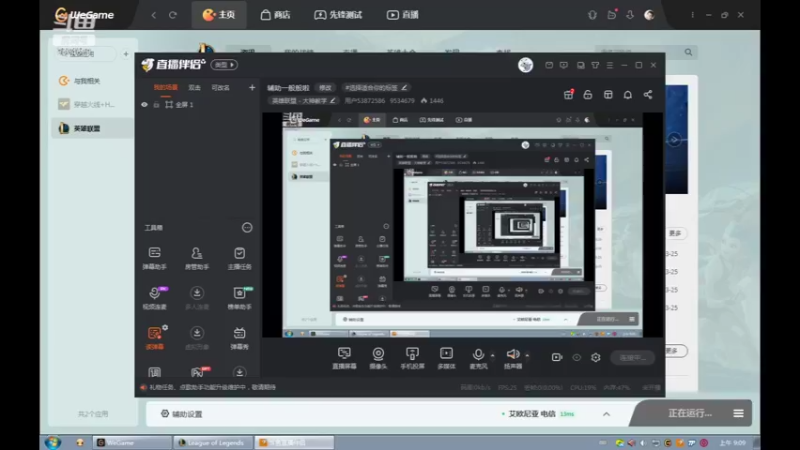Toggle the mode pill beside 直播伴侣 logo

pos(224,65)
